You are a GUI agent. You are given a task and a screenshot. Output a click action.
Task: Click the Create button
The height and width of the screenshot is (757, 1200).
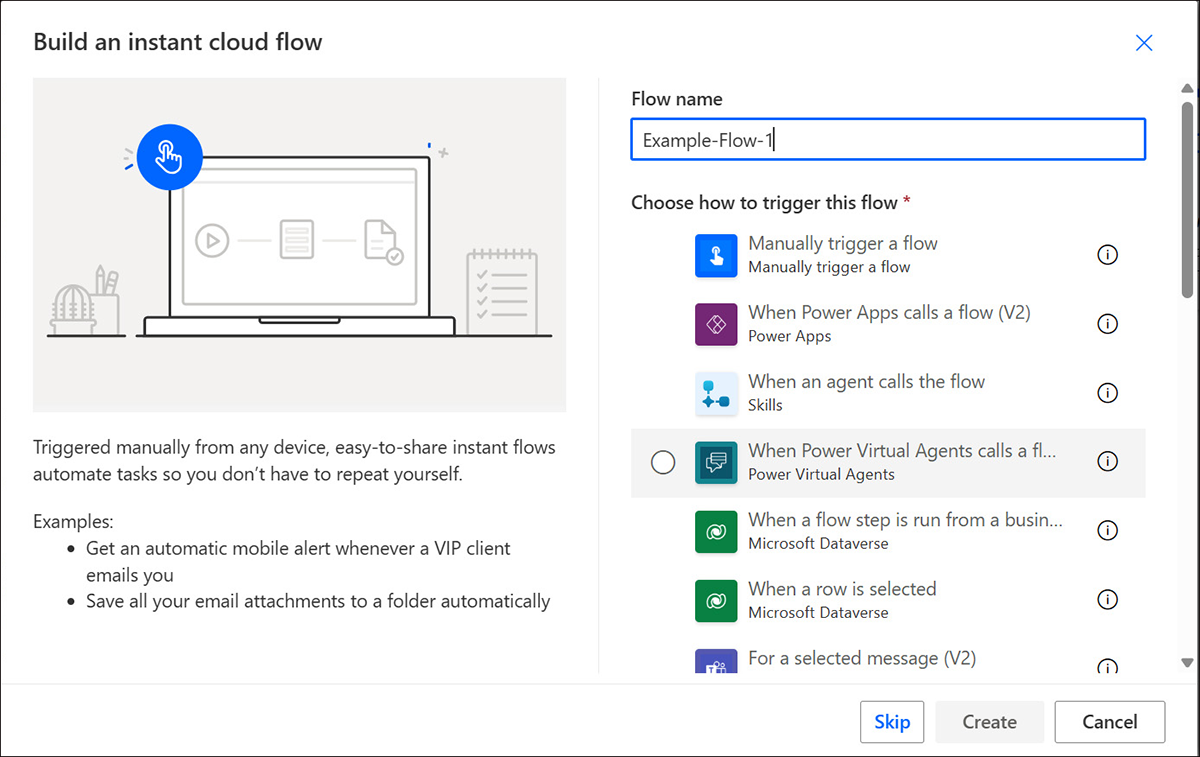989,721
